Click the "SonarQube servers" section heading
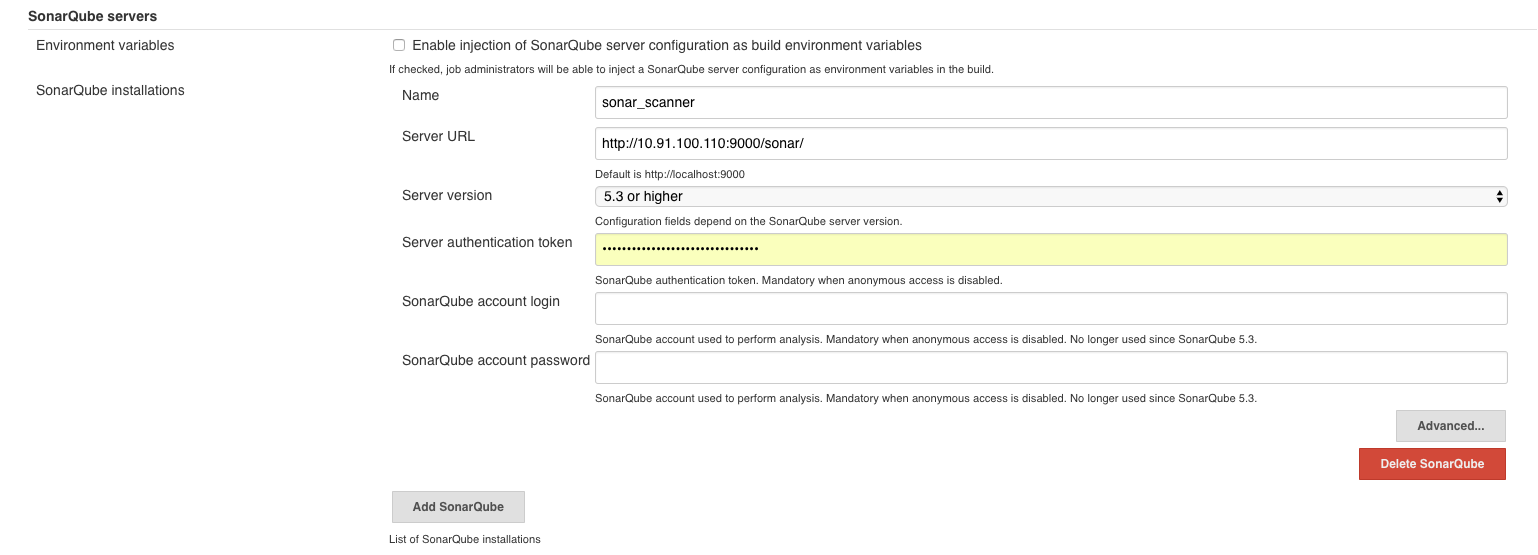 pyautogui.click(x=92, y=17)
